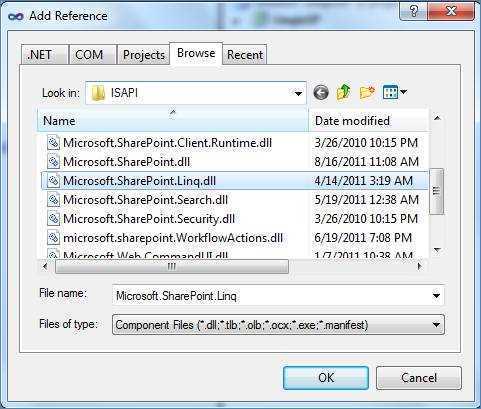Switch to the COM tab
Image resolution: width=481 pixels, height=409 pixels.
click(92, 55)
